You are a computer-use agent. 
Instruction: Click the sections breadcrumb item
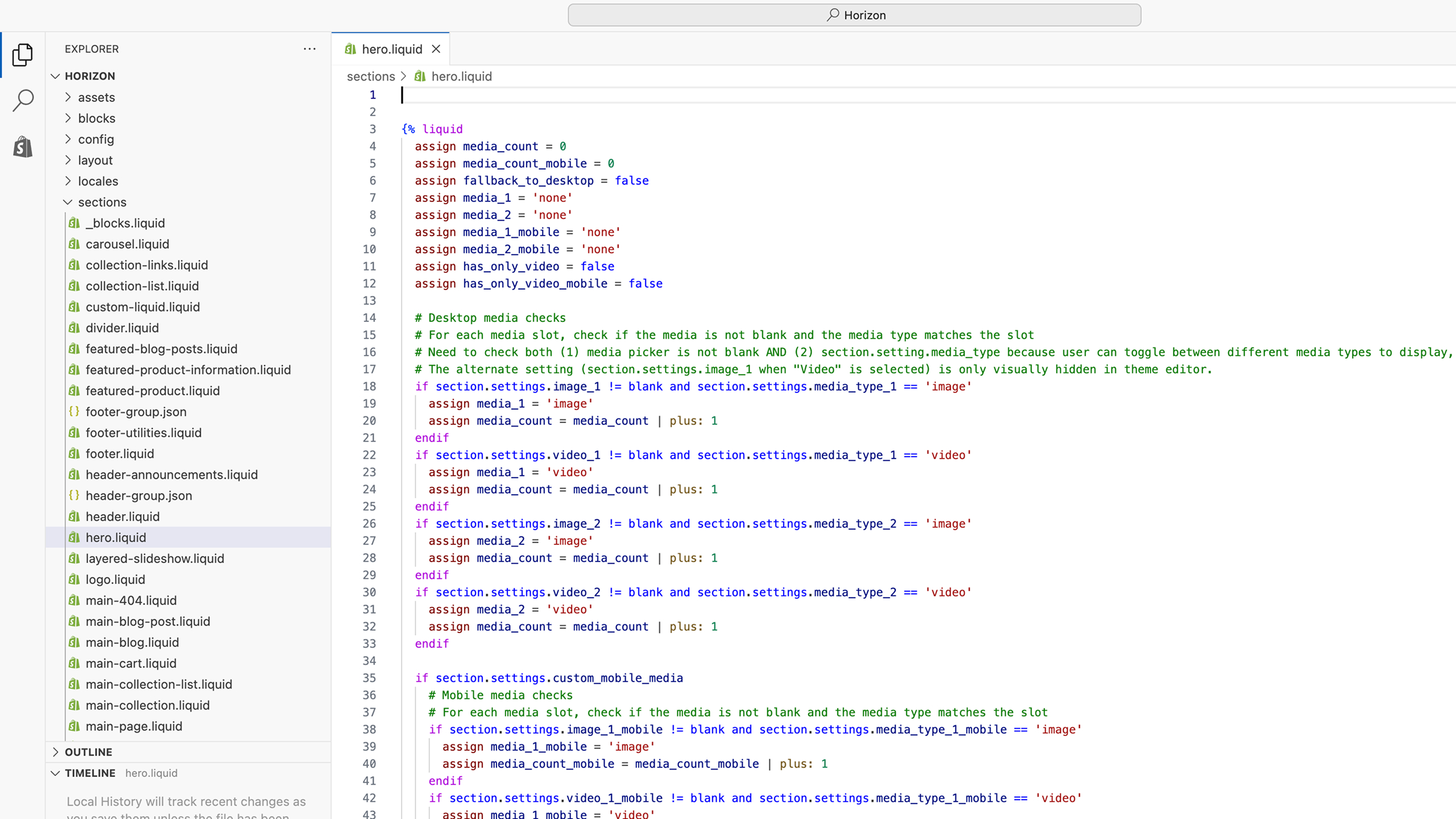[371, 76]
